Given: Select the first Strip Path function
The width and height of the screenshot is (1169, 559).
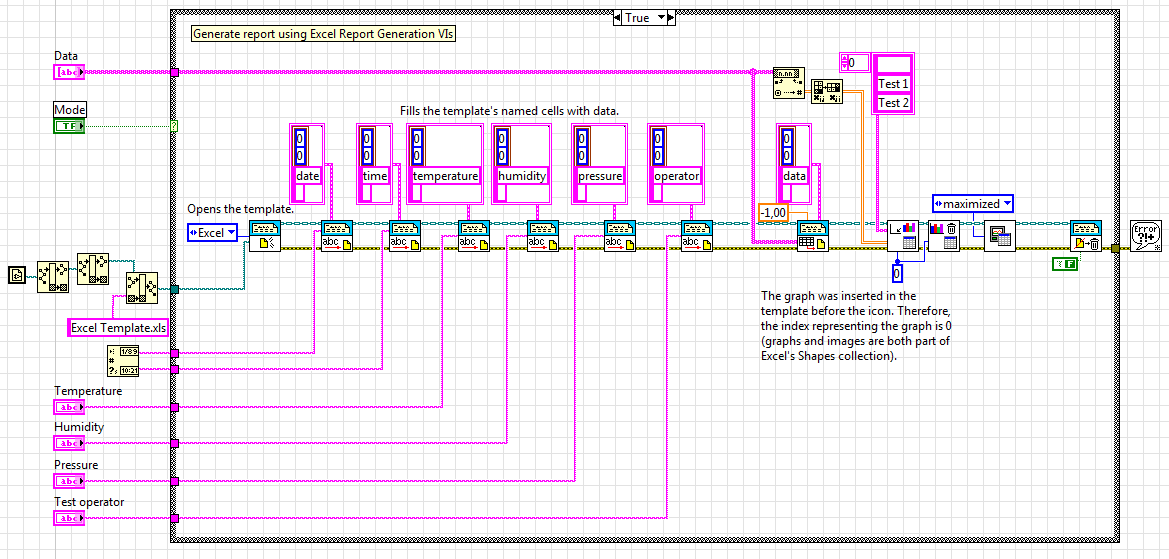Looking at the screenshot, I should click(53, 277).
